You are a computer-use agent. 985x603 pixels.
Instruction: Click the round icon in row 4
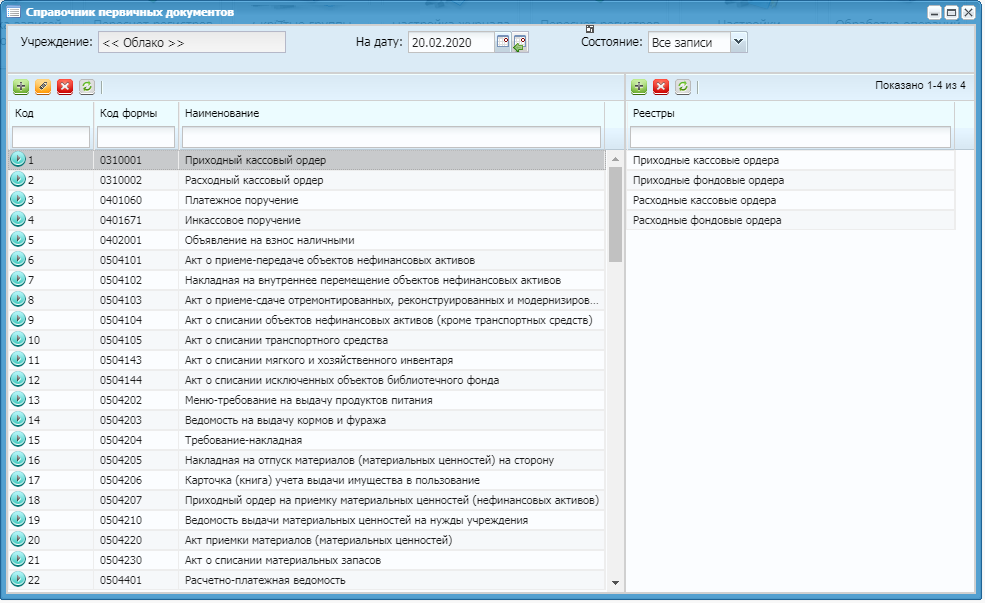tap(18, 220)
